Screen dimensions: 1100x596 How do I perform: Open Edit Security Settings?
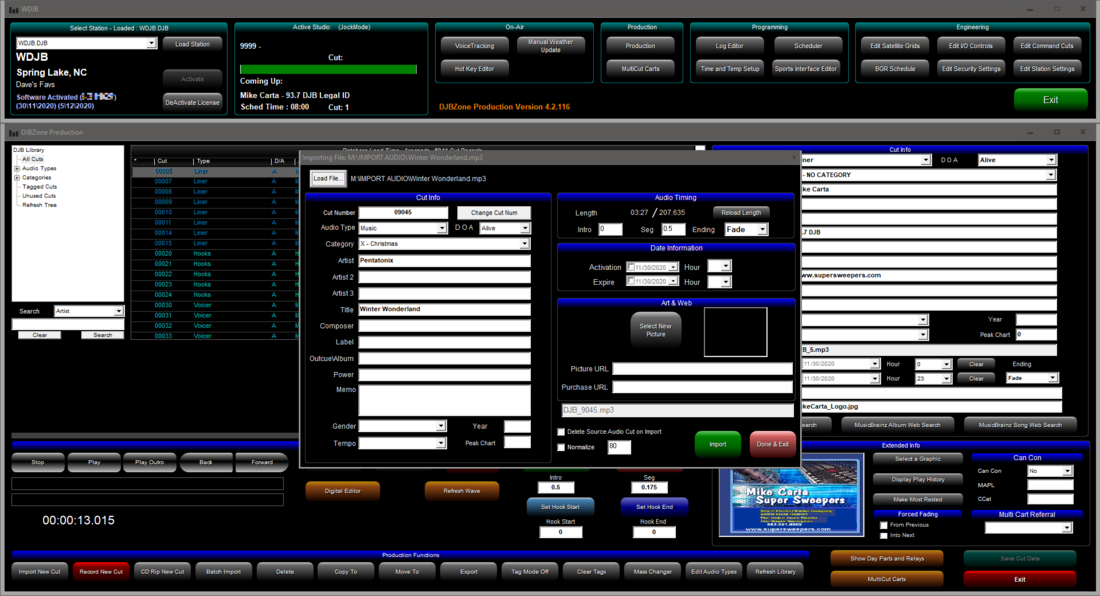pos(971,69)
